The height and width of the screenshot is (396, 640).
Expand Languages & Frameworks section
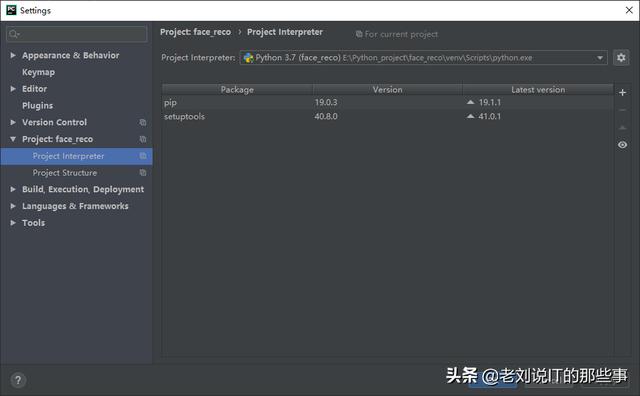click(x=13, y=206)
